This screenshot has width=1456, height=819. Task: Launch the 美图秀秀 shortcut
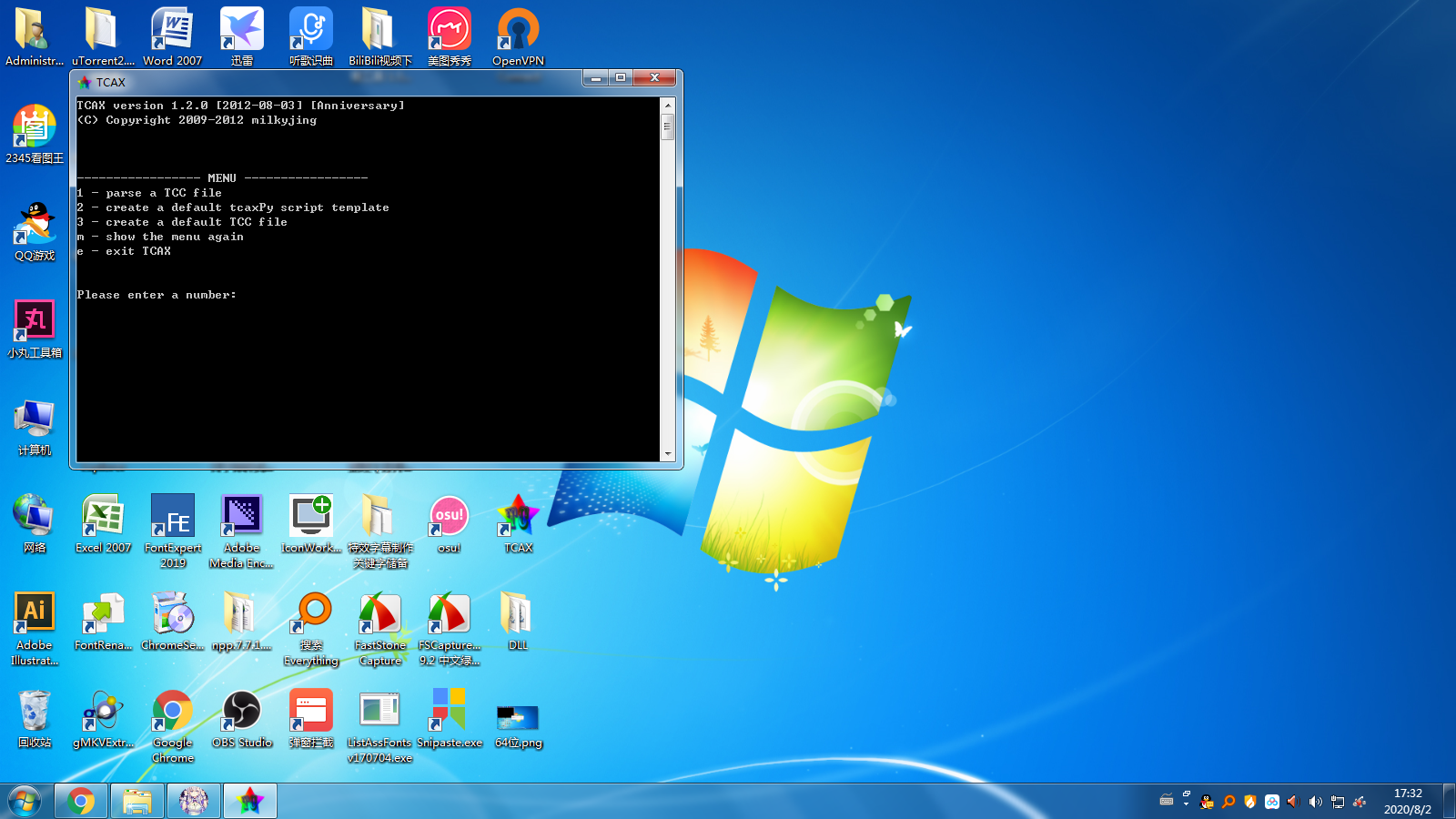point(449,36)
